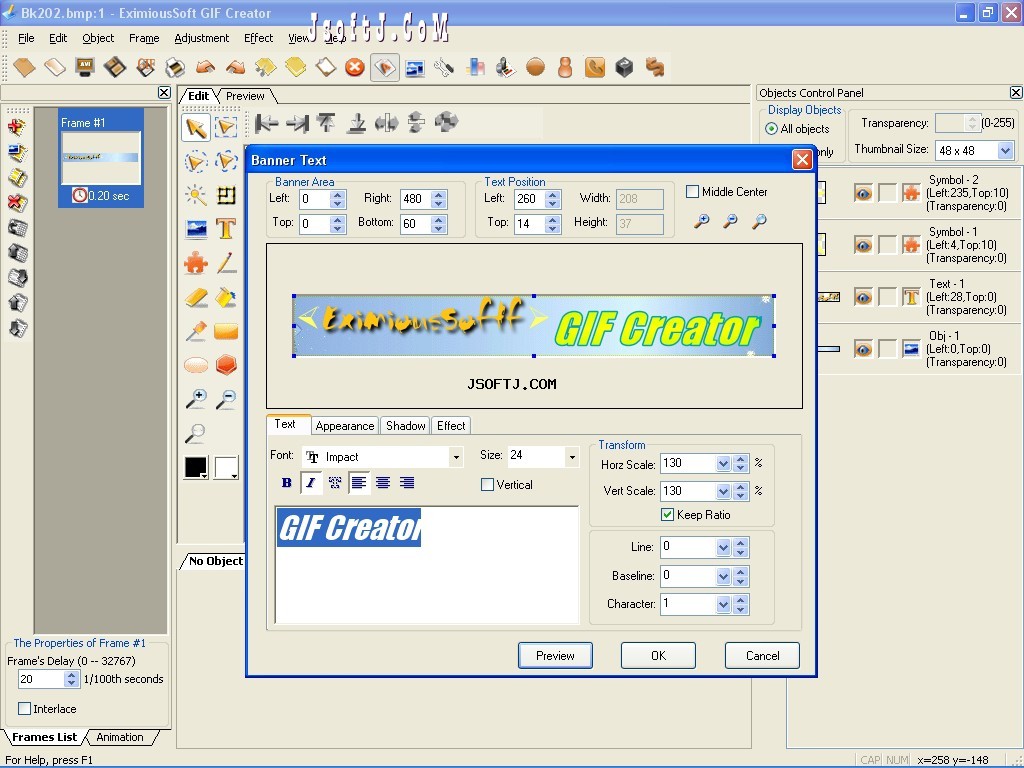
Task: Click the Bold formatting icon
Action: pyautogui.click(x=286, y=483)
